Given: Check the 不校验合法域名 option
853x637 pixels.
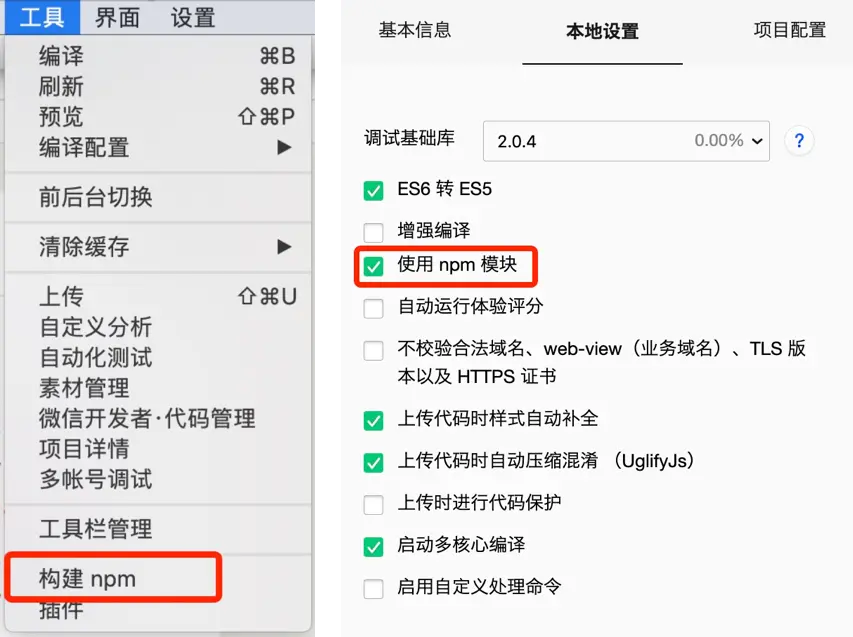Looking at the screenshot, I should click(x=373, y=350).
